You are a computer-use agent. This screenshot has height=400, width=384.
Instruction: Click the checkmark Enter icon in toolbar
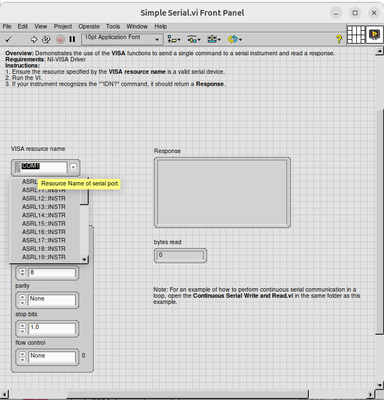coord(8,39)
